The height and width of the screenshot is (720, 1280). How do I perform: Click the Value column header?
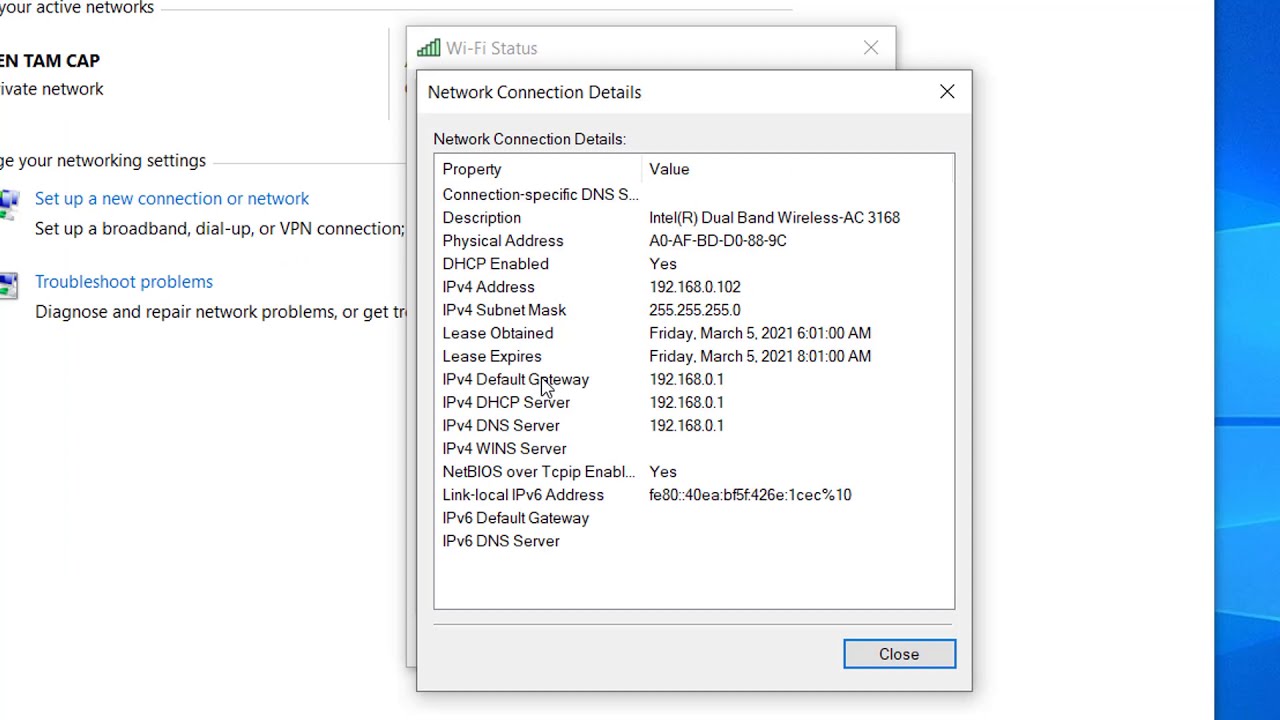pos(669,169)
